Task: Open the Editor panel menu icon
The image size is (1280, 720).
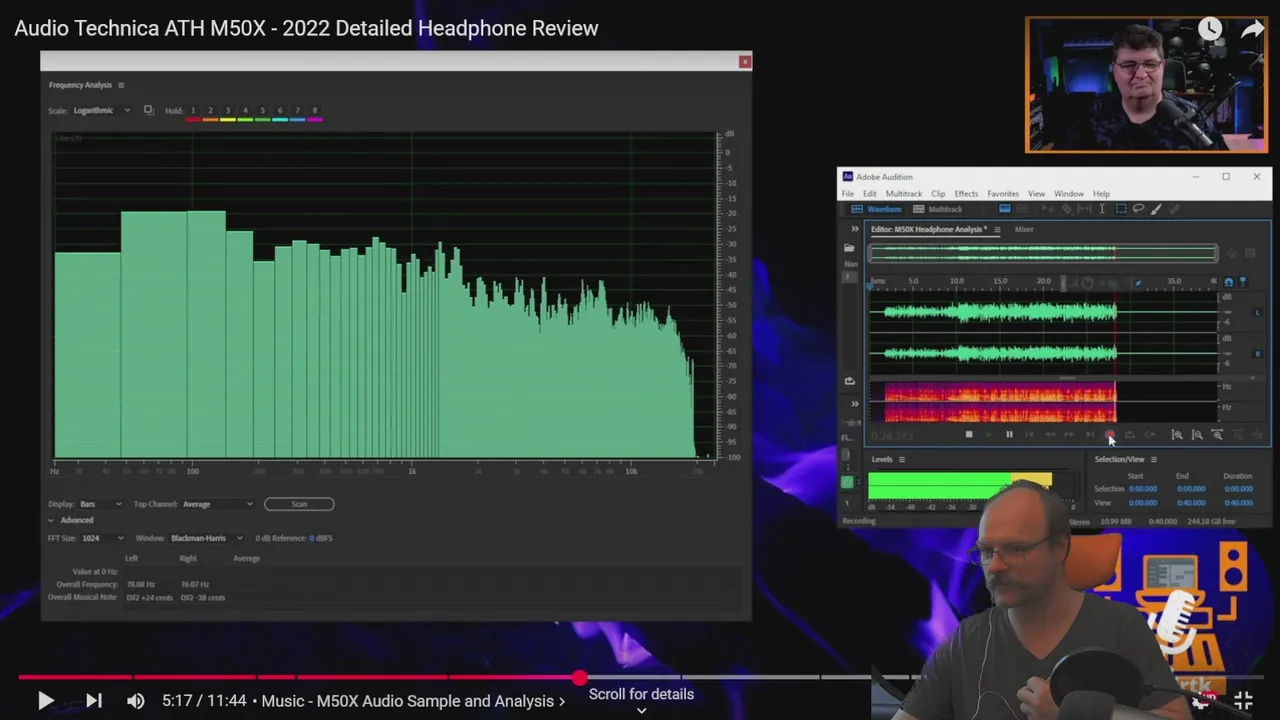Action: pos(997,229)
